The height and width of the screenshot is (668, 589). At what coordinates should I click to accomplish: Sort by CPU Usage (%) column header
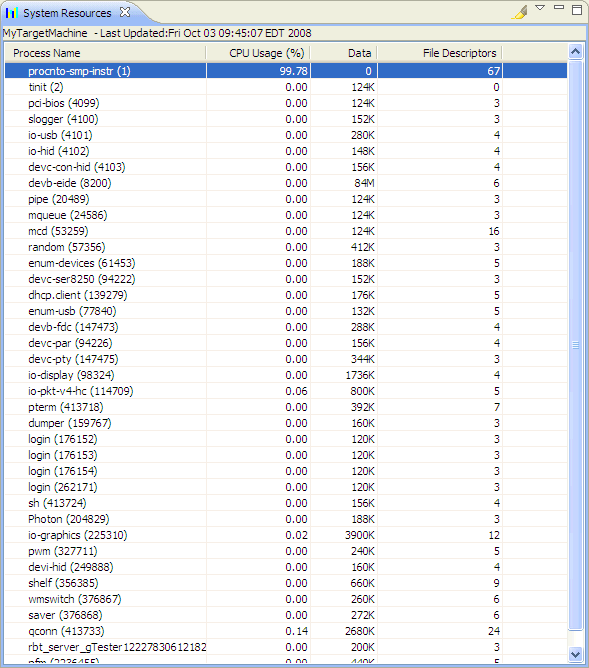tap(259, 53)
